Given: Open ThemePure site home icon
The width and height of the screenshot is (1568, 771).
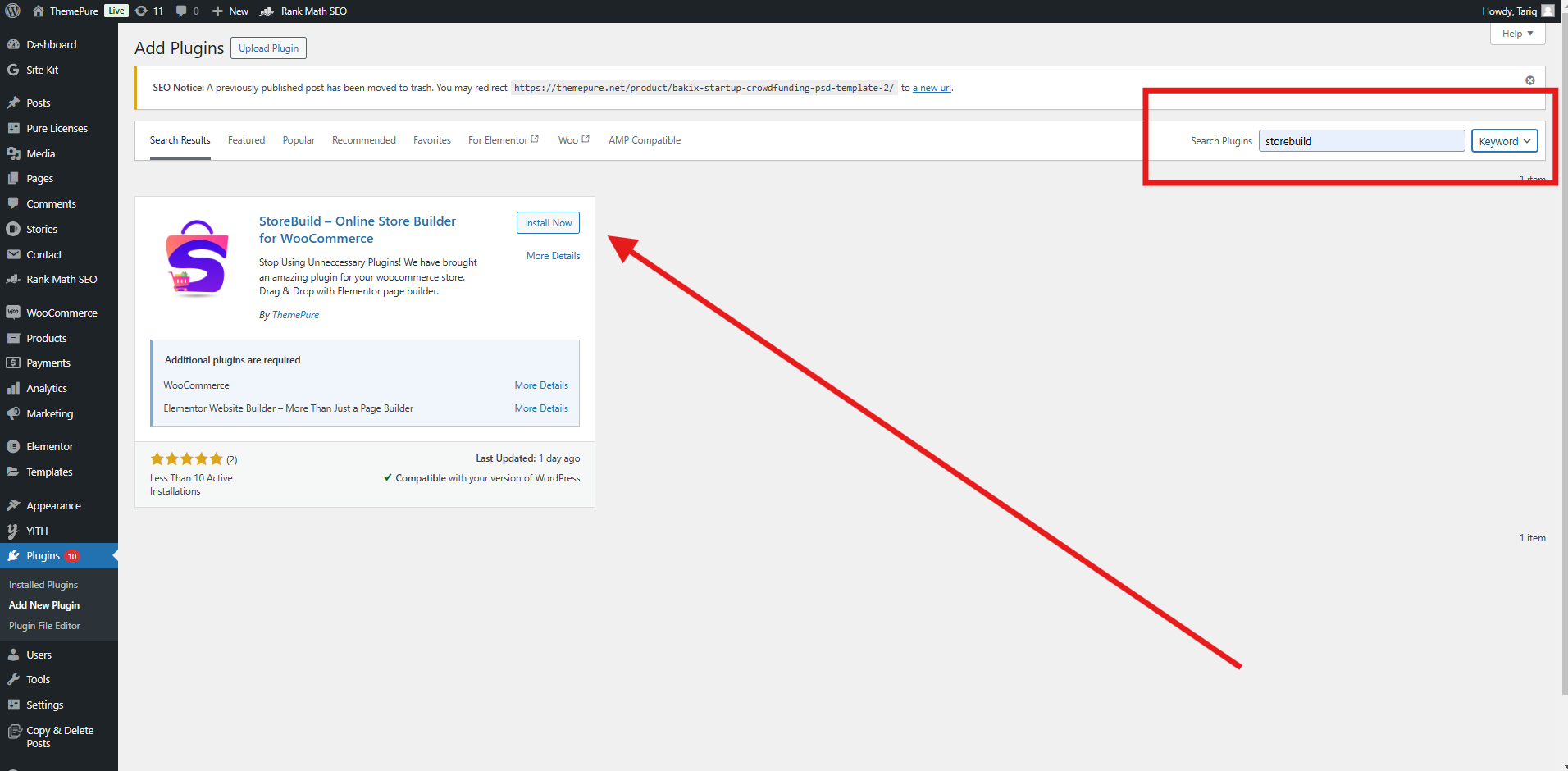Looking at the screenshot, I should point(38,11).
